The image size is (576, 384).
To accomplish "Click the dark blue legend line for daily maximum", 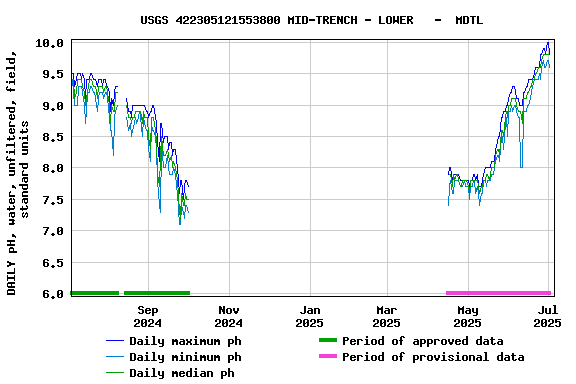I will (115, 341).
